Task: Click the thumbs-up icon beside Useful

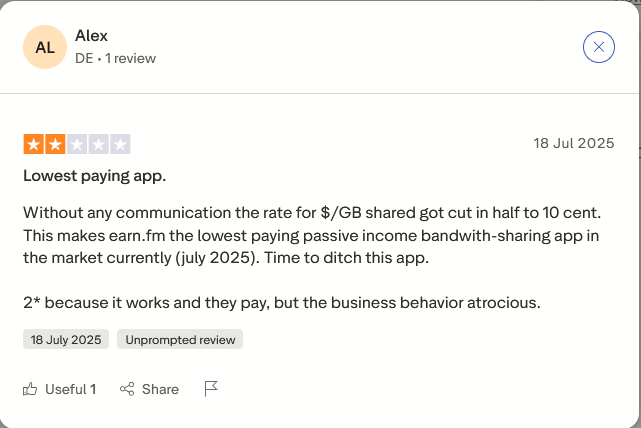Action: tap(30, 389)
